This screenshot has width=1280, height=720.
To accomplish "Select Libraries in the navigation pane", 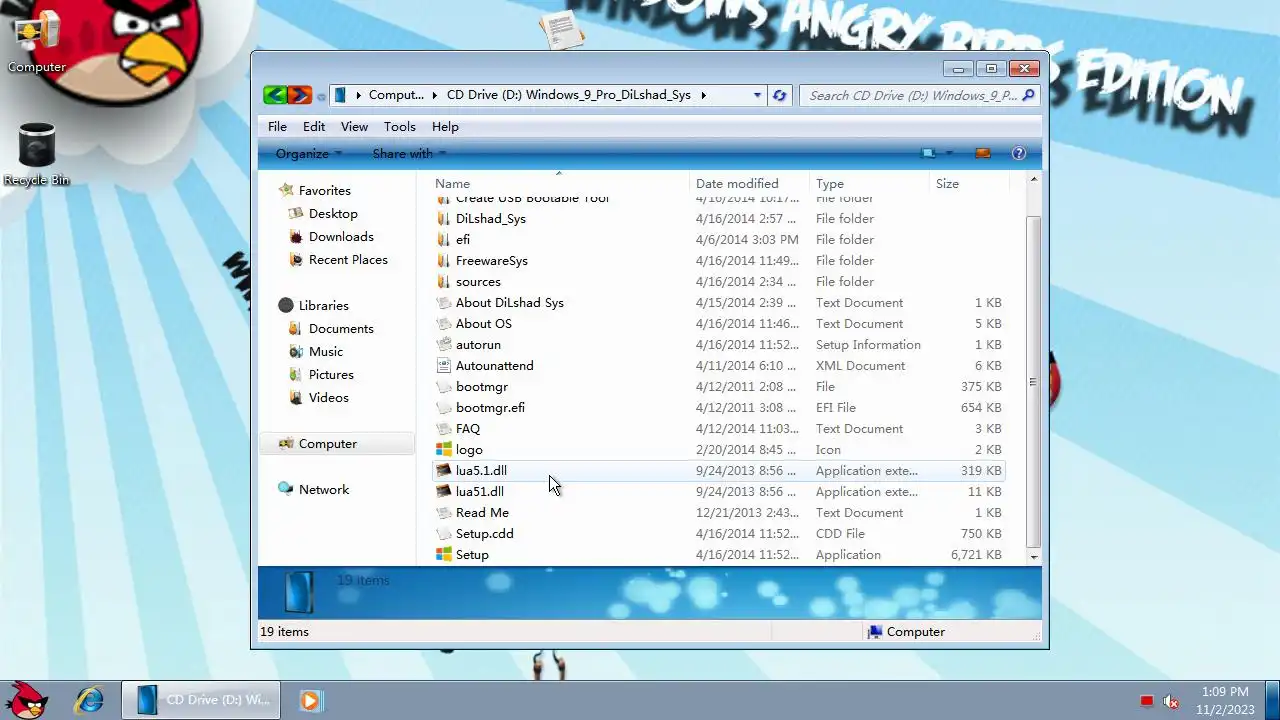I will [x=323, y=305].
